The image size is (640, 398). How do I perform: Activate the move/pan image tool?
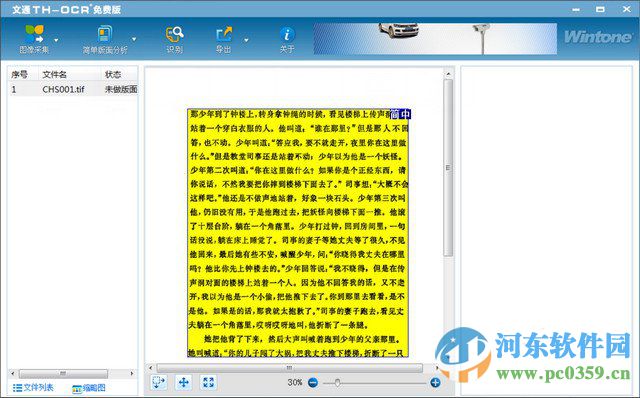click(184, 382)
